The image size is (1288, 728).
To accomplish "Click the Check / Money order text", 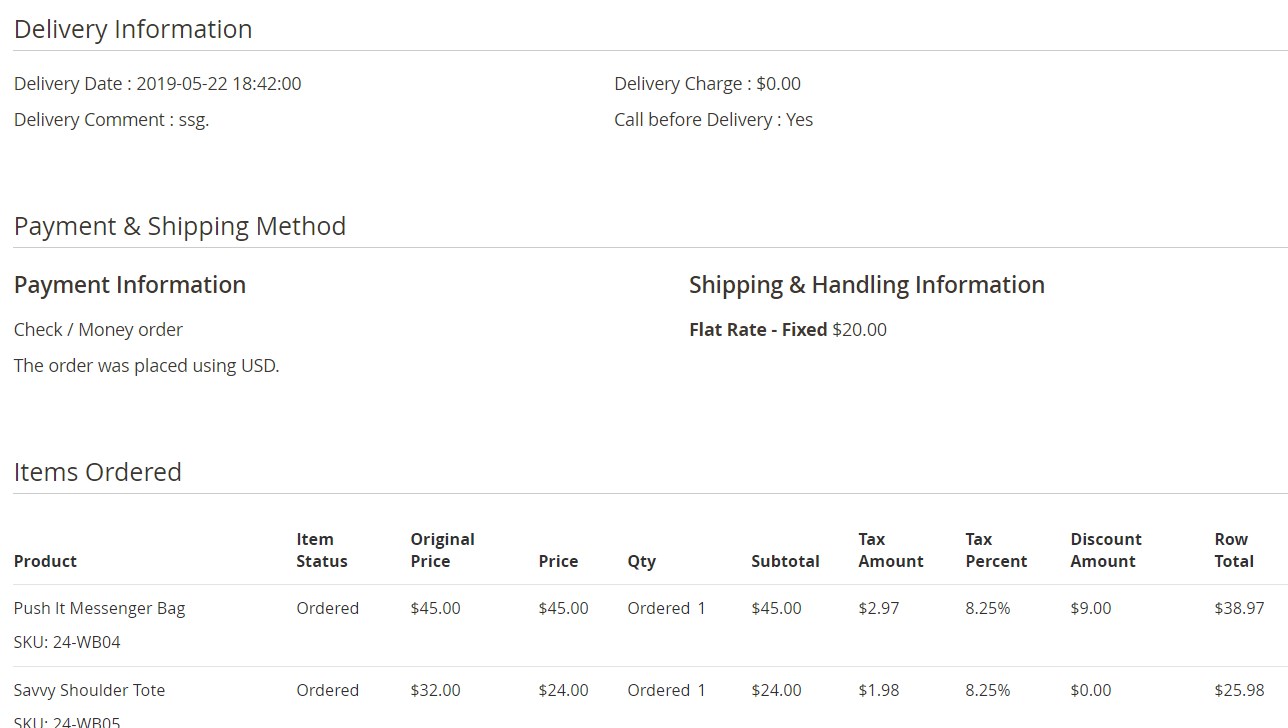I will point(98,330).
